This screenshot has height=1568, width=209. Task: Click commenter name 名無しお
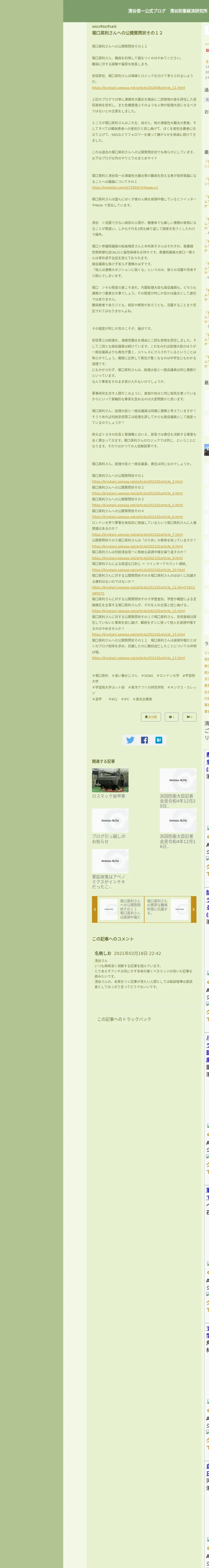(x=103, y=953)
